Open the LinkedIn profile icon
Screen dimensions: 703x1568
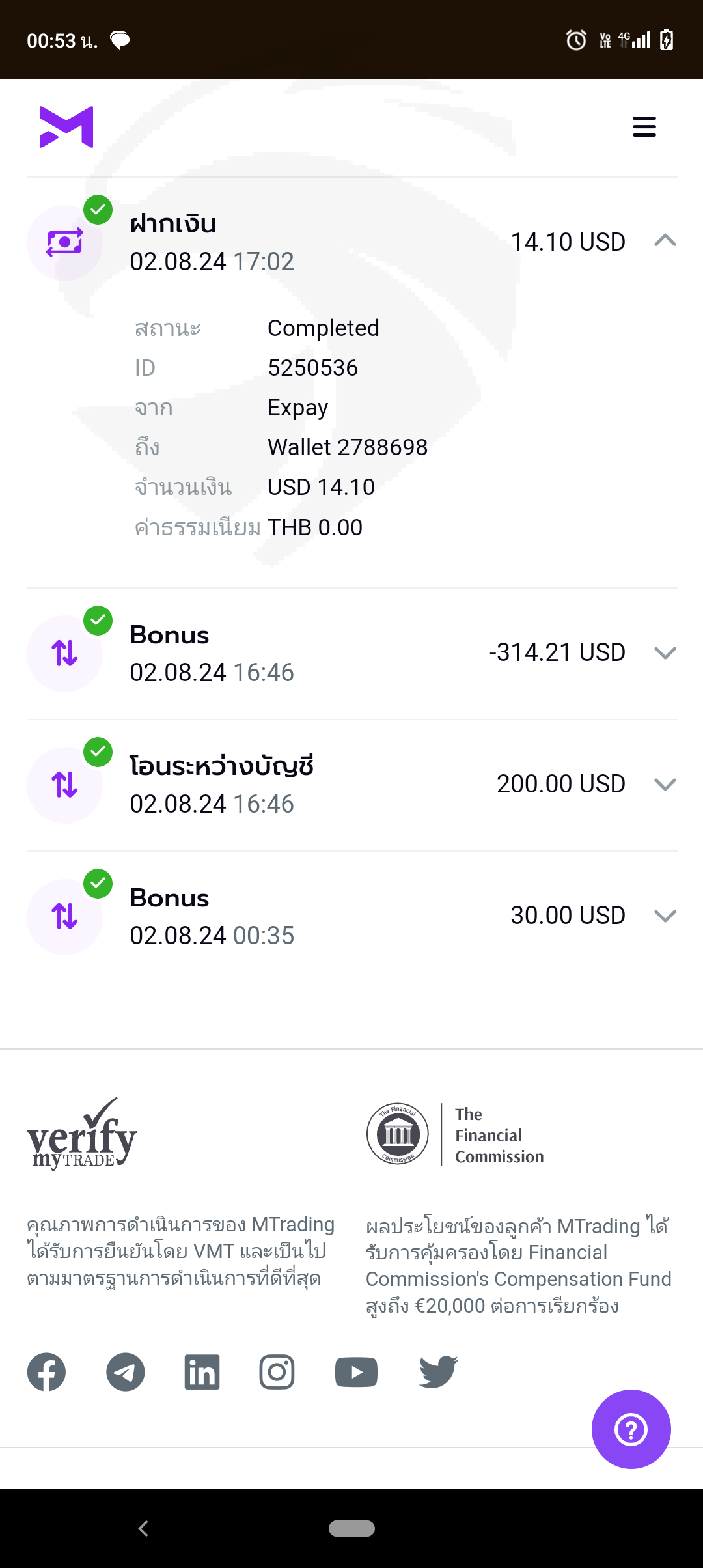click(x=202, y=1372)
